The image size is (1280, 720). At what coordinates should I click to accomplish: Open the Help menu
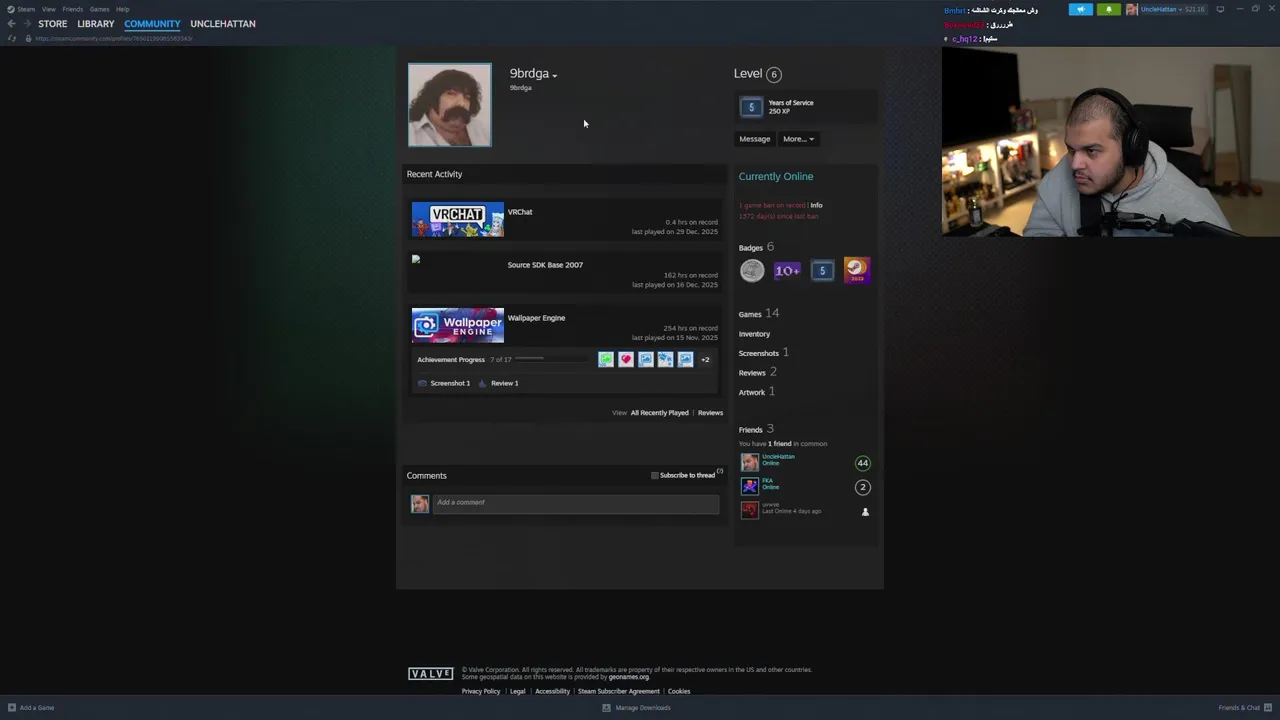(122, 9)
